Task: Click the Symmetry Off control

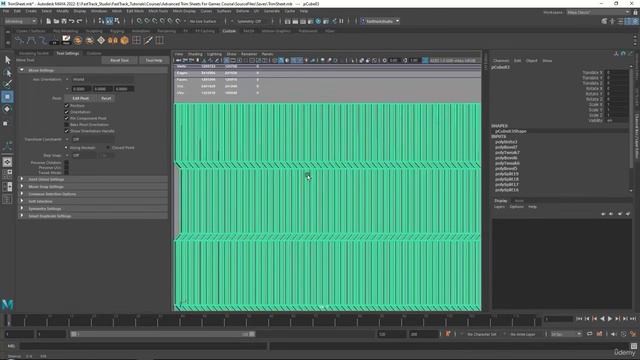Action: [249, 21]
